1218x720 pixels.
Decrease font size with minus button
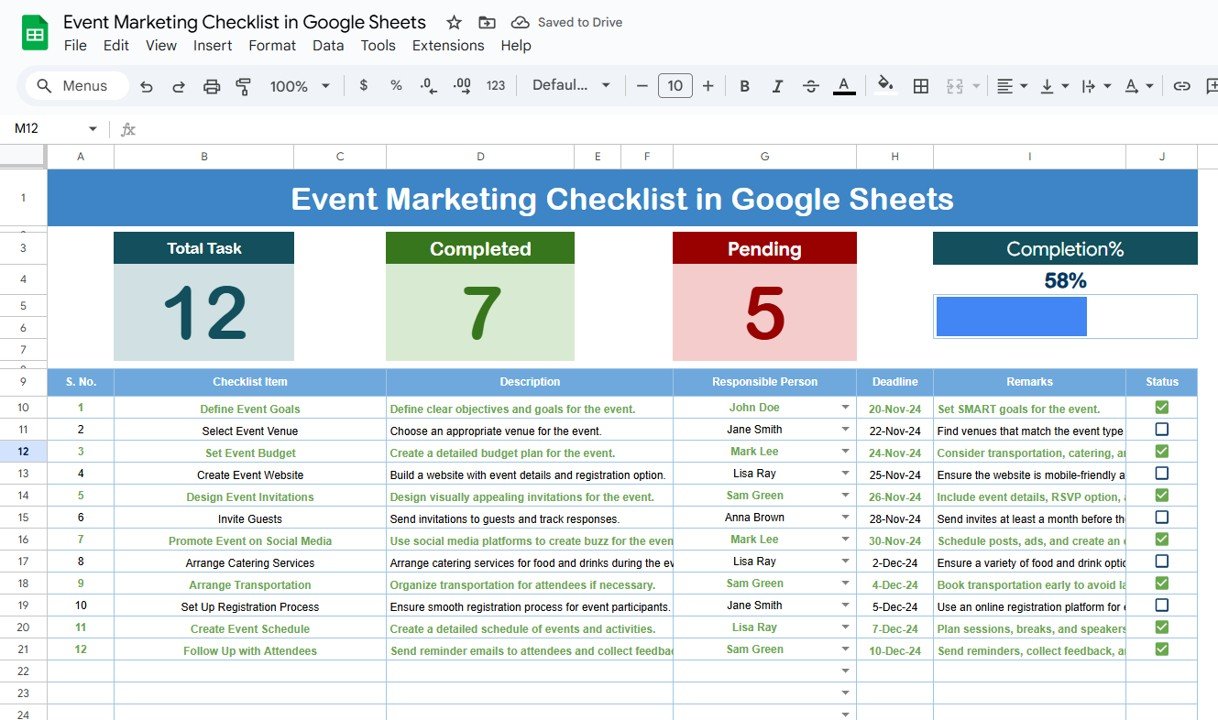(x=642, y=86)
